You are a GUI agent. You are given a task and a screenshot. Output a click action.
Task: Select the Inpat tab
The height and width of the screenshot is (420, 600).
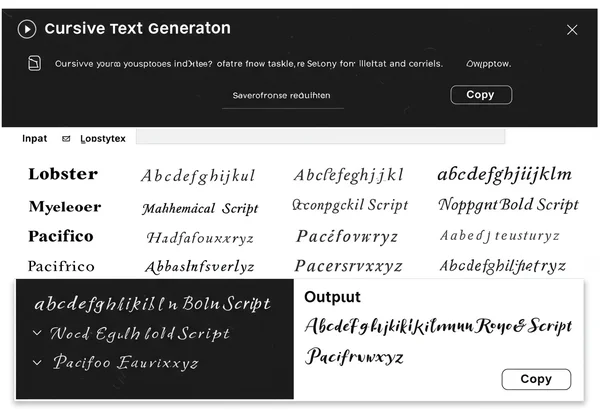(34, 138)
